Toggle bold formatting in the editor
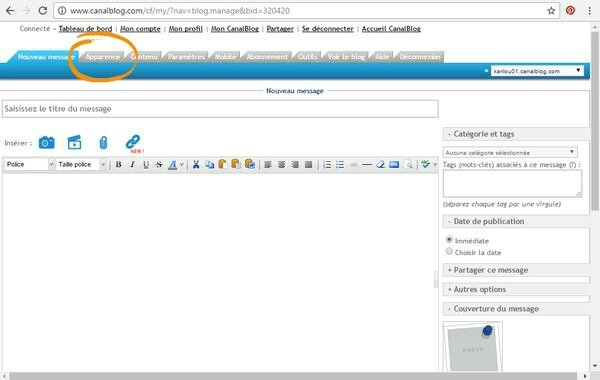 tap(119, 165)
